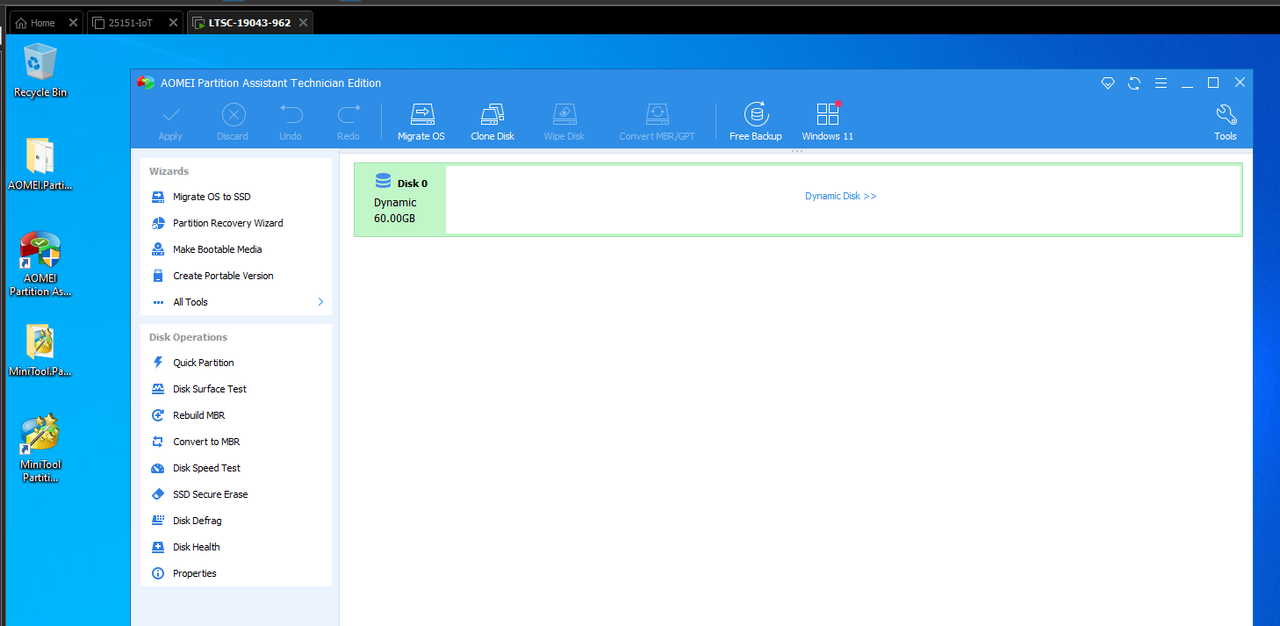Click the panel divider dots handle
1280x626 pixels.
pyautogui.click(x=797, y=151)
